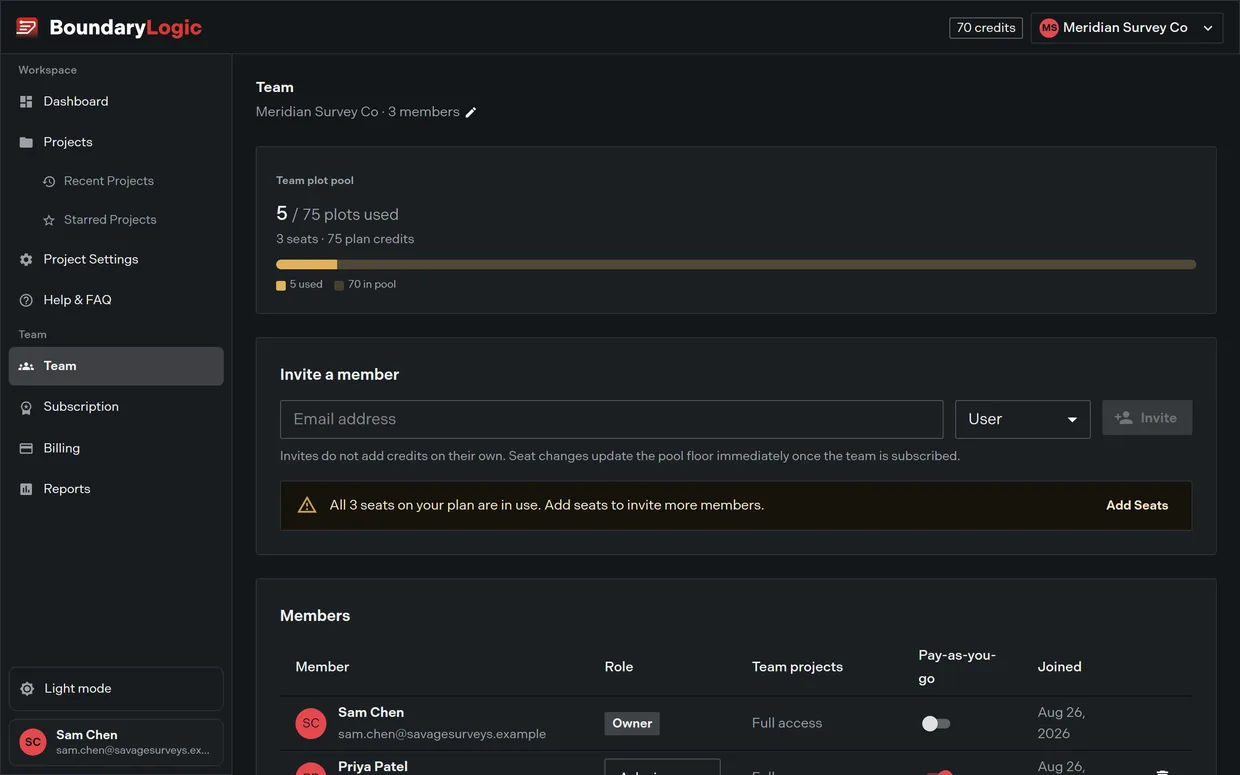Open Project Settings page
Viewport: 1240px width, 775px height.
tap(116, 260)
